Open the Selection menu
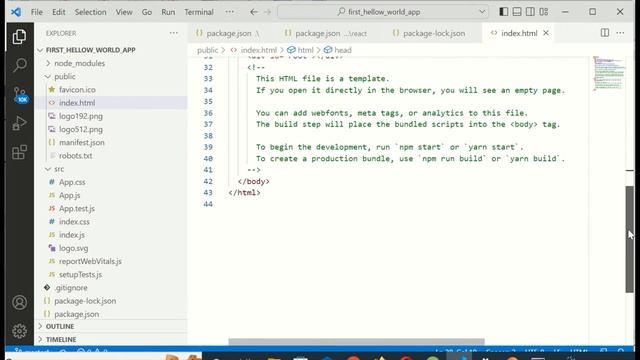The width and height of the screenshot is (640, 360). point(90,12)
